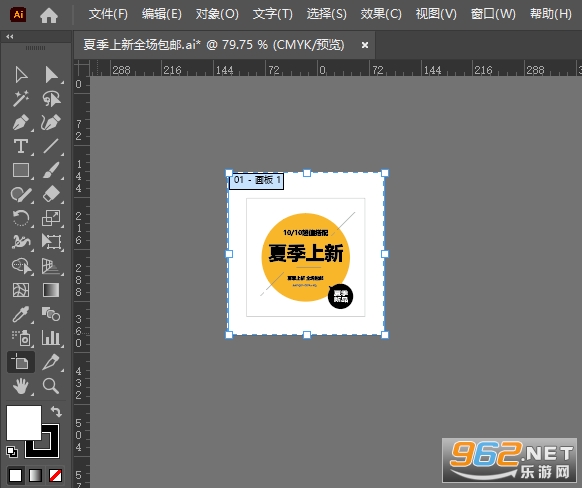582x488 pixels.
Task: Pick the Magic Wand tool
Action: click(x=21, y=98)
